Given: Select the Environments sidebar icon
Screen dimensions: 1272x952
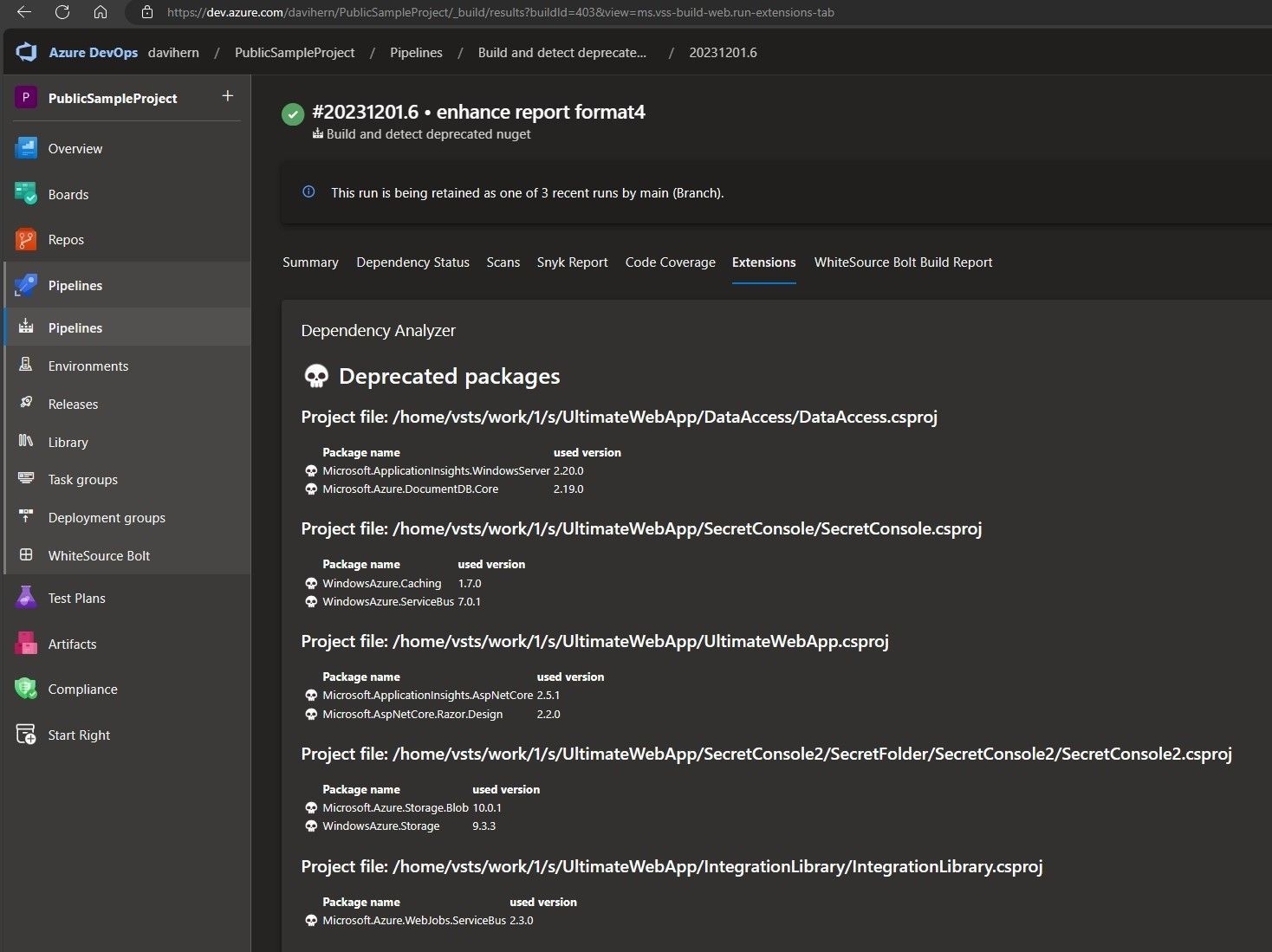Looking at the screenshot, I should 26,366.
